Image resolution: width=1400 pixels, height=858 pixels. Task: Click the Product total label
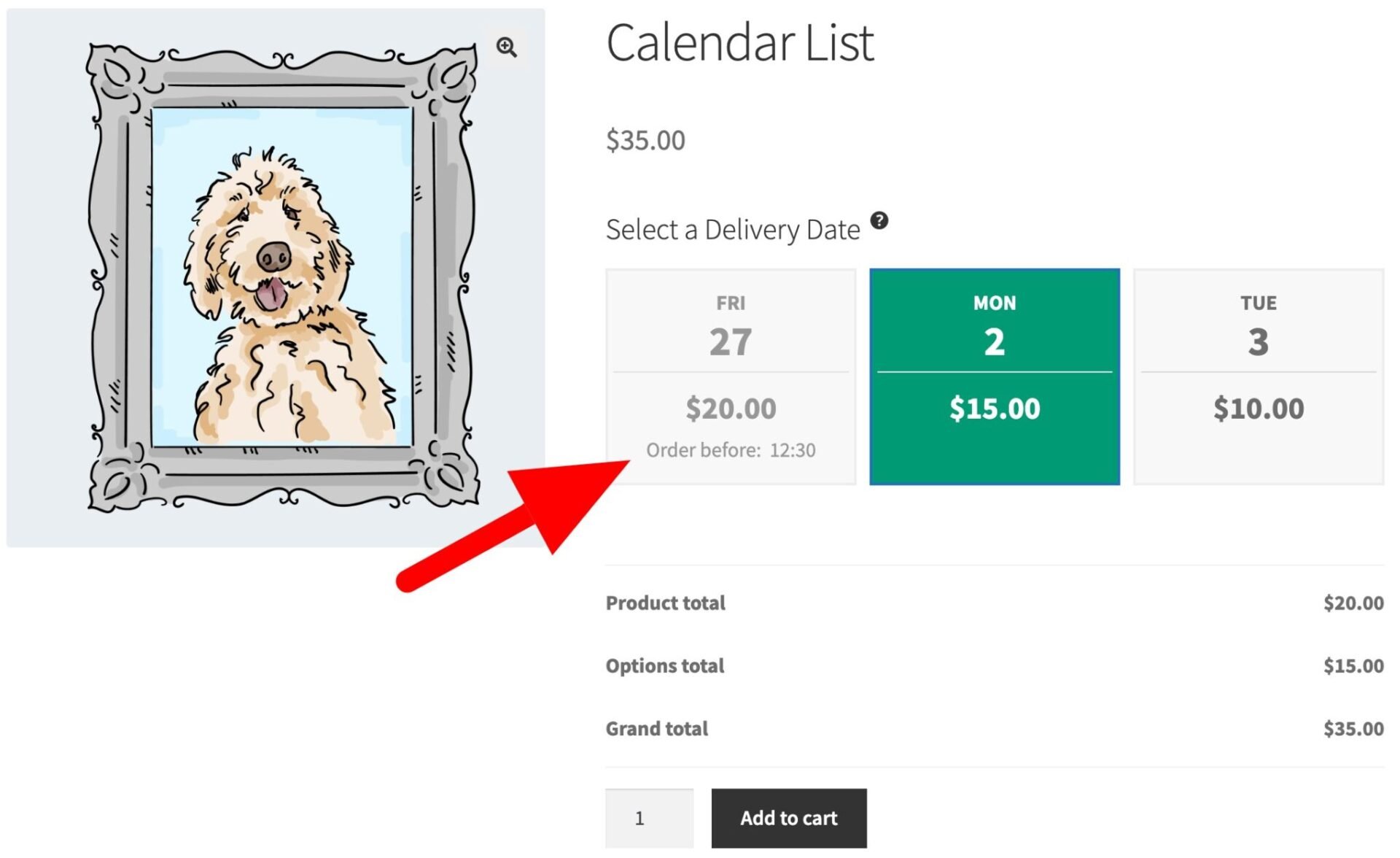tap(665, 603)
